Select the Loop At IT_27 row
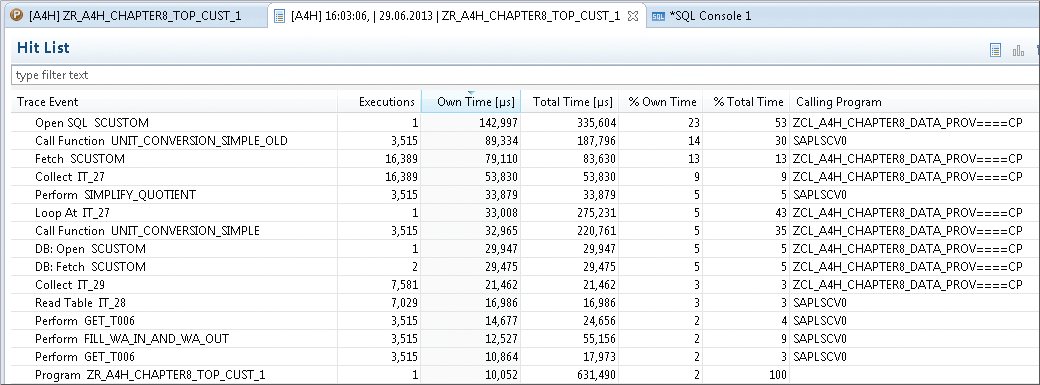The width and height of the screenshot is (1040, 385). (x=520, y=212)
